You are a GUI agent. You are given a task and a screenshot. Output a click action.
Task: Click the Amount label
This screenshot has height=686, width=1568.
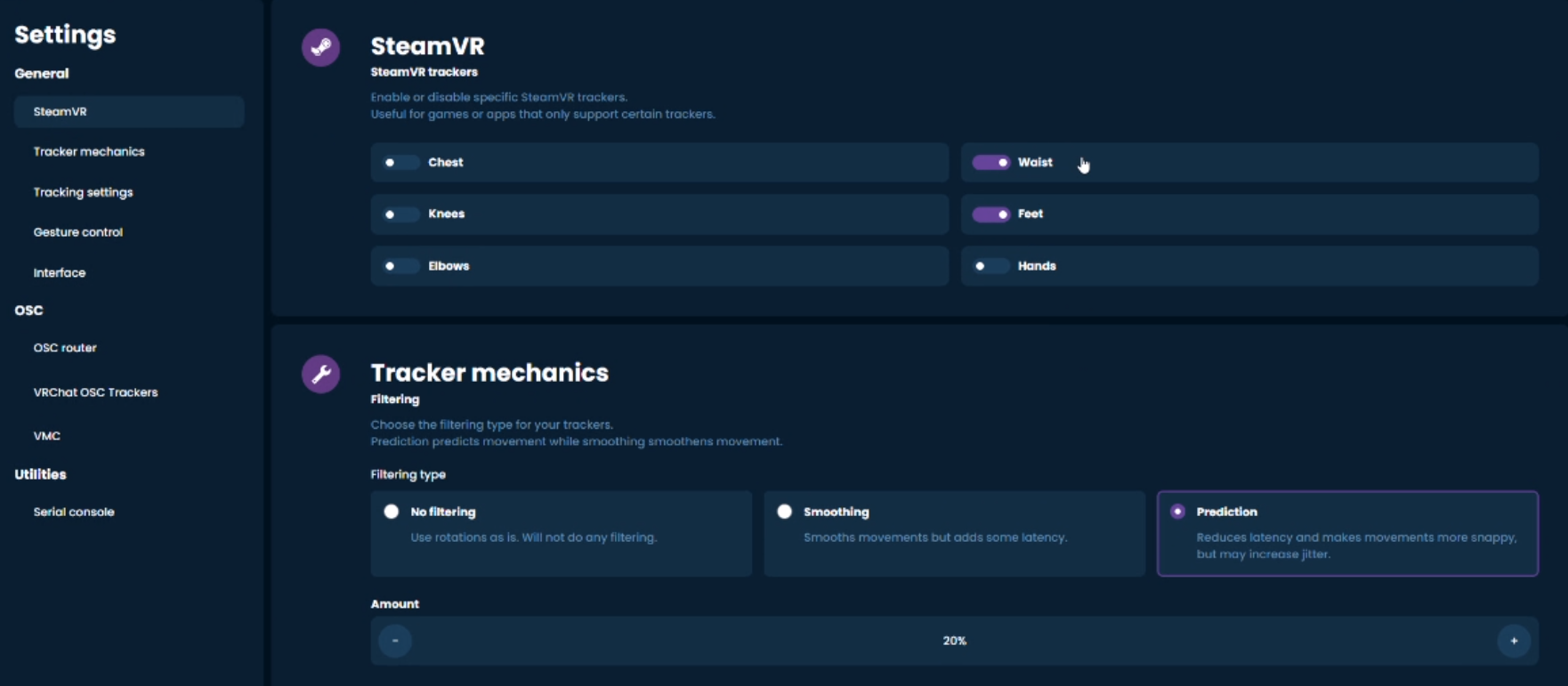(395, 604)
